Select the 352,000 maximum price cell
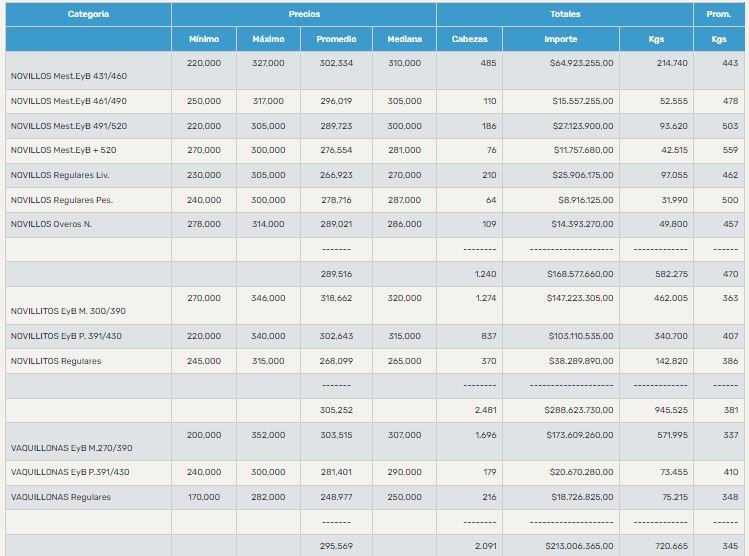 pos(268,435)
